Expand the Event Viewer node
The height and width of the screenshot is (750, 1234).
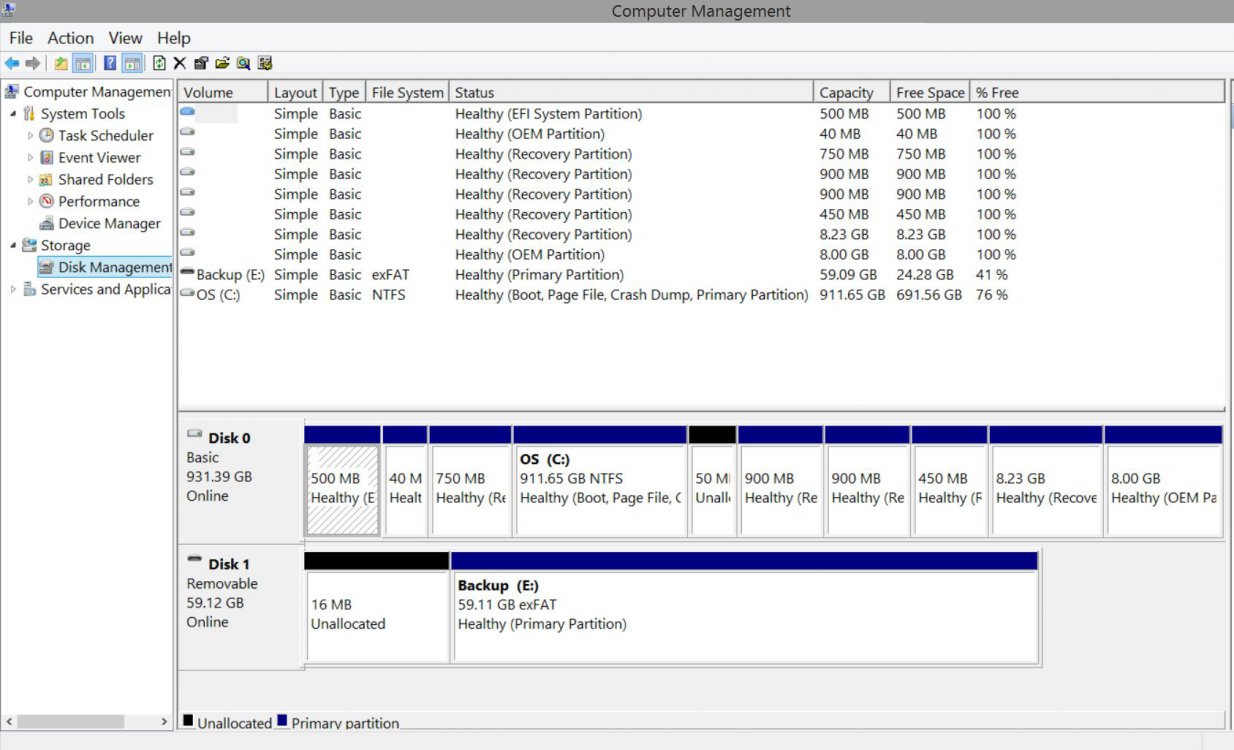tap(30, 157)
